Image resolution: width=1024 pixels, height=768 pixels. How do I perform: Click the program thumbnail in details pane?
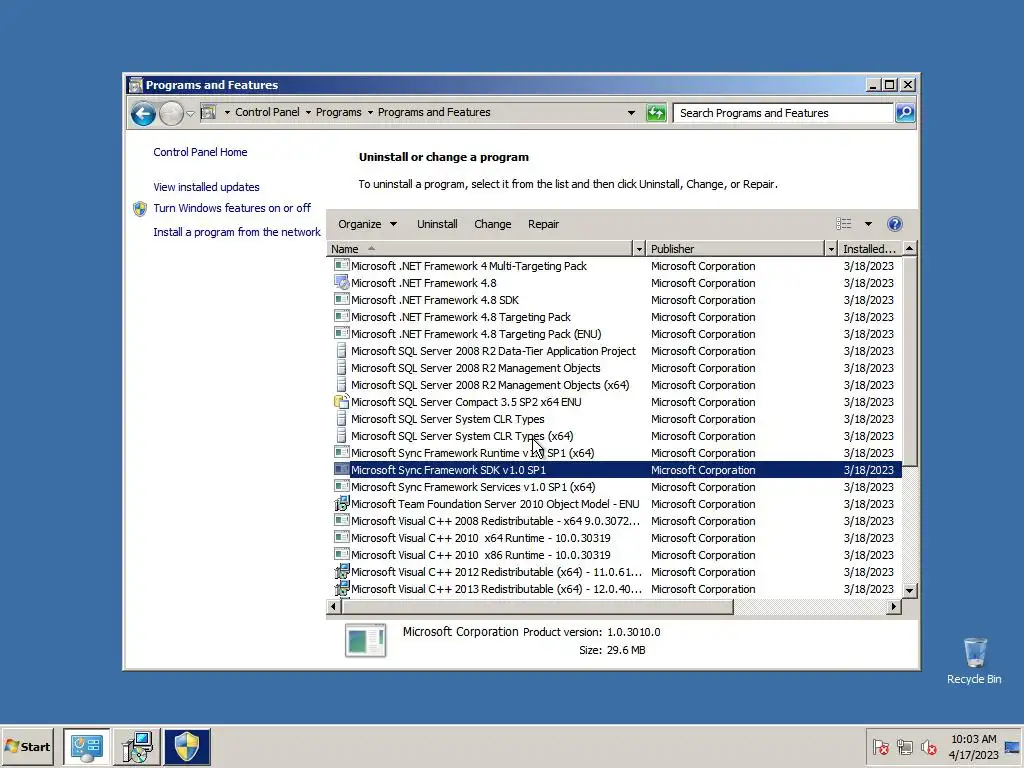pos(365,640)
